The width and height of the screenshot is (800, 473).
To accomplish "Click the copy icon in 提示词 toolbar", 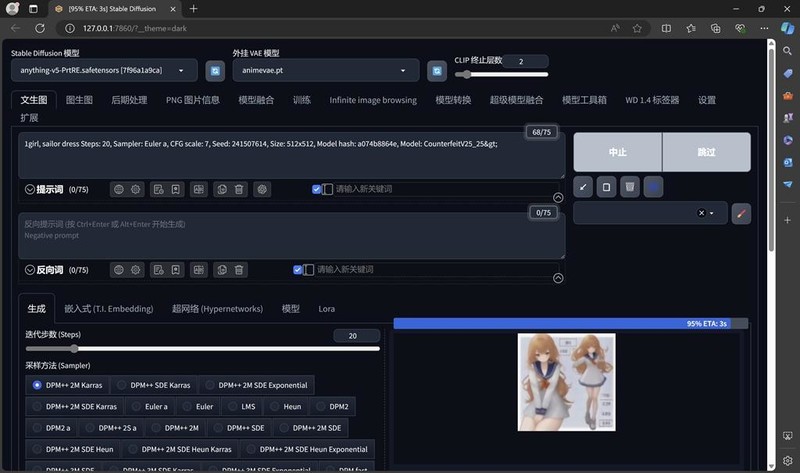I will point(222,189).
